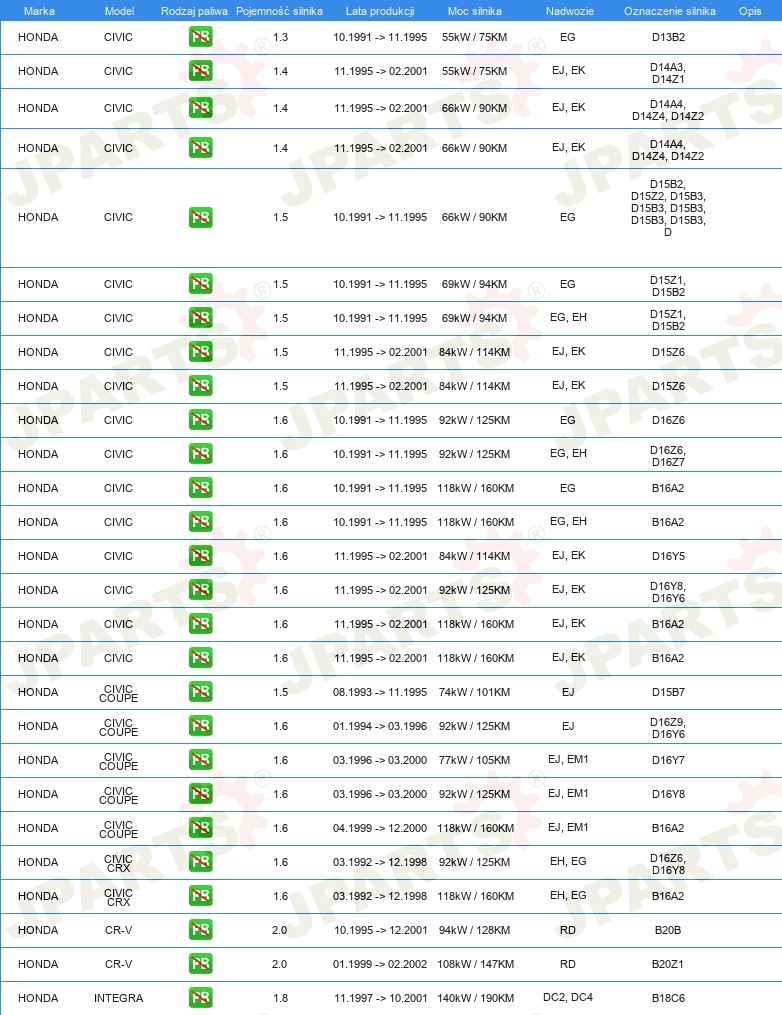The image size is (782, 1015).
Task: Select the engine code cell D14A3, D14Z1
Action: tap(668, 73)
